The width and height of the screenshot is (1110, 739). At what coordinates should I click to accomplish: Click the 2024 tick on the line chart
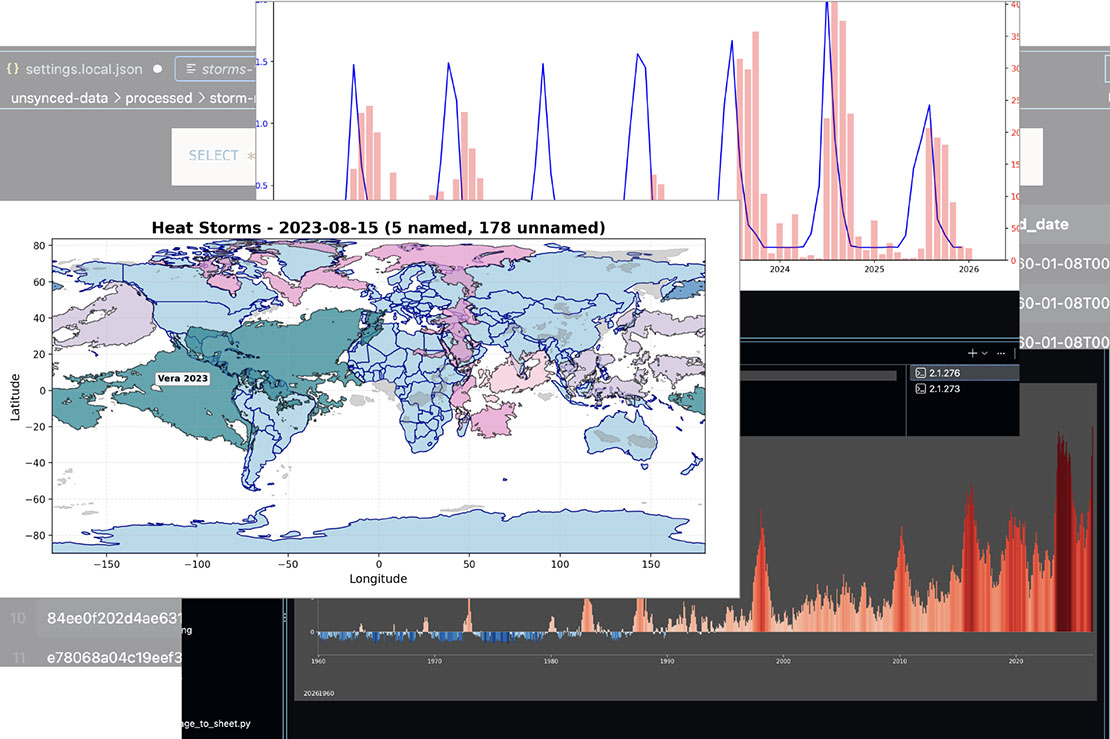pos(779,269)
